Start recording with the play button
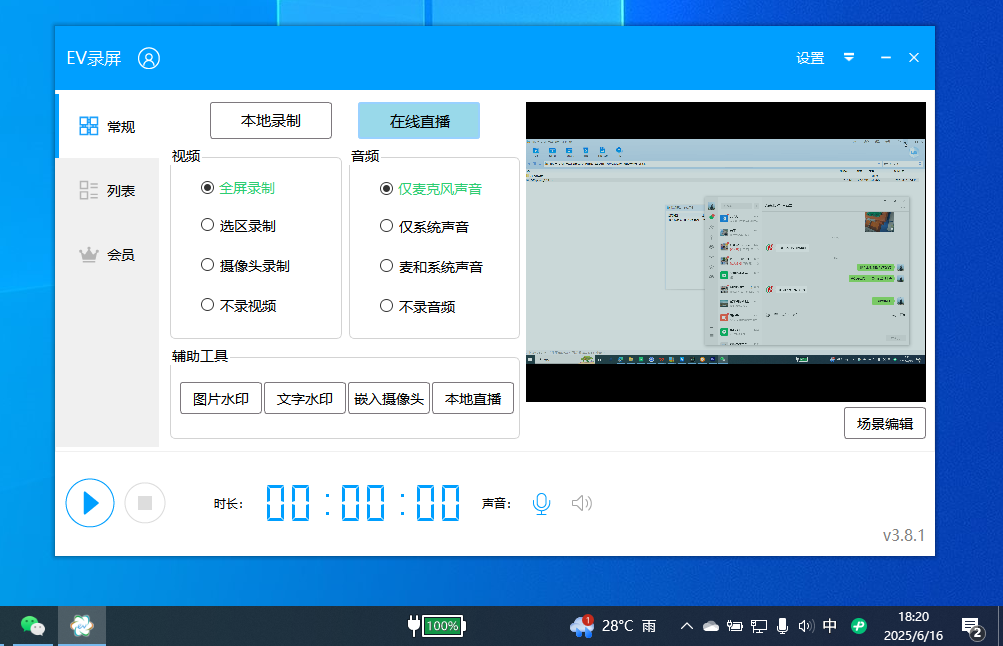 pos(90,503)
